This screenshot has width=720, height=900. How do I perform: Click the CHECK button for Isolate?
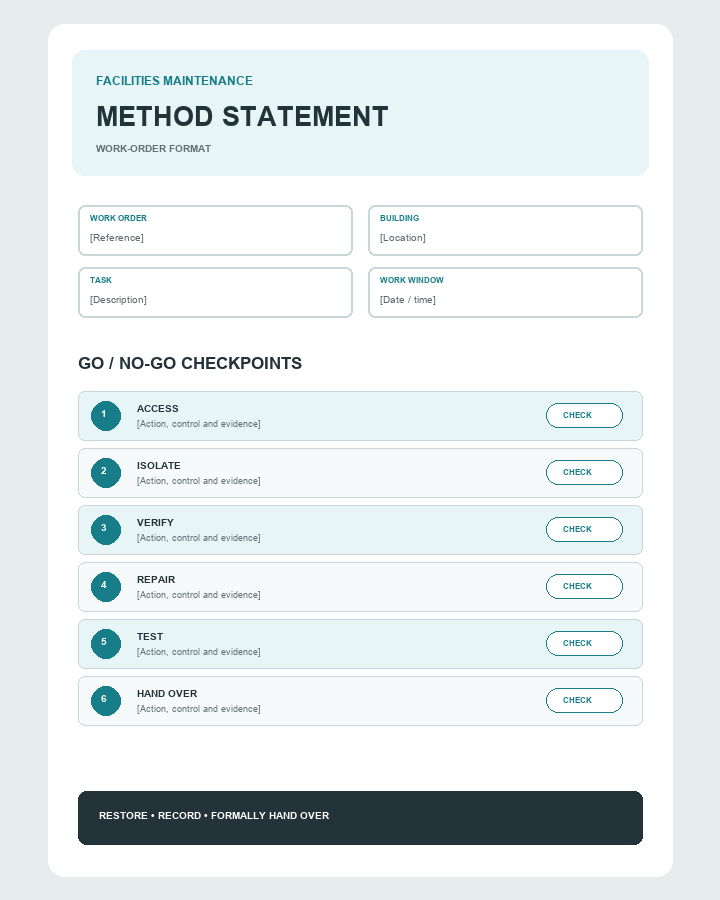584,472
